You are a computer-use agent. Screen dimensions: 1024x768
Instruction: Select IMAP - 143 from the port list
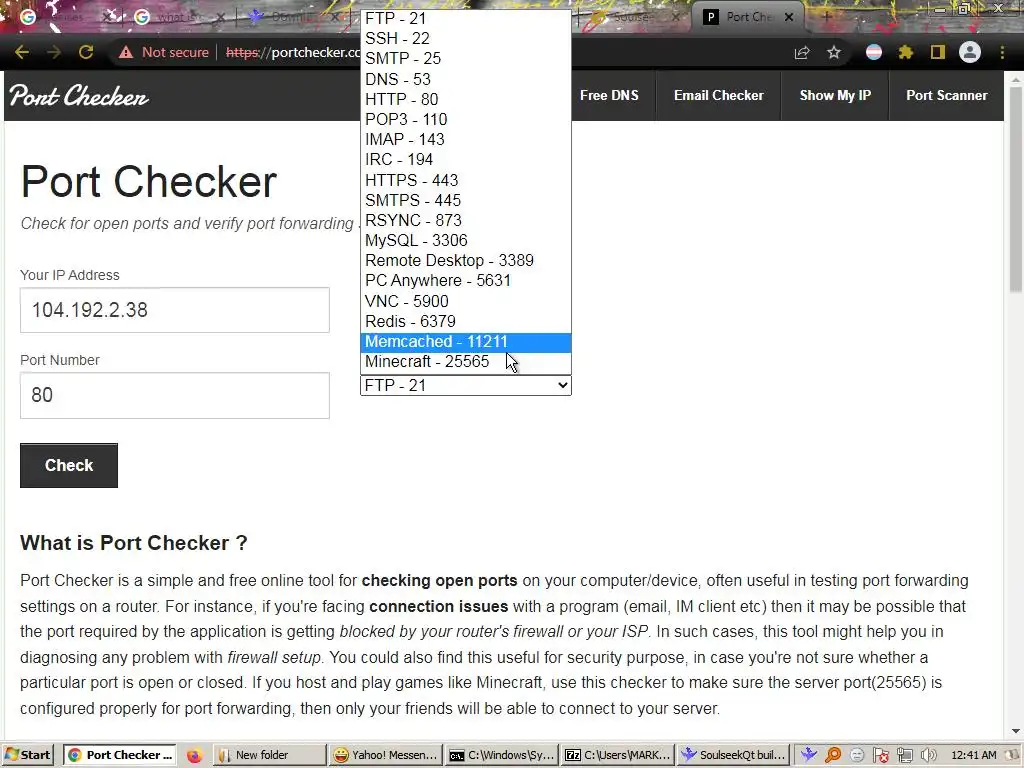tap(466, 140)
